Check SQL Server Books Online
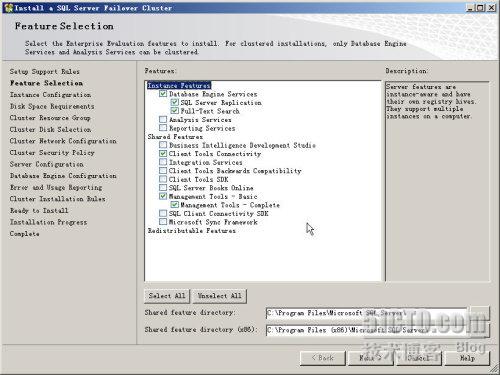The height and width of the screenshot is (375, 500). pyautogui.click(x=163, y=188)
